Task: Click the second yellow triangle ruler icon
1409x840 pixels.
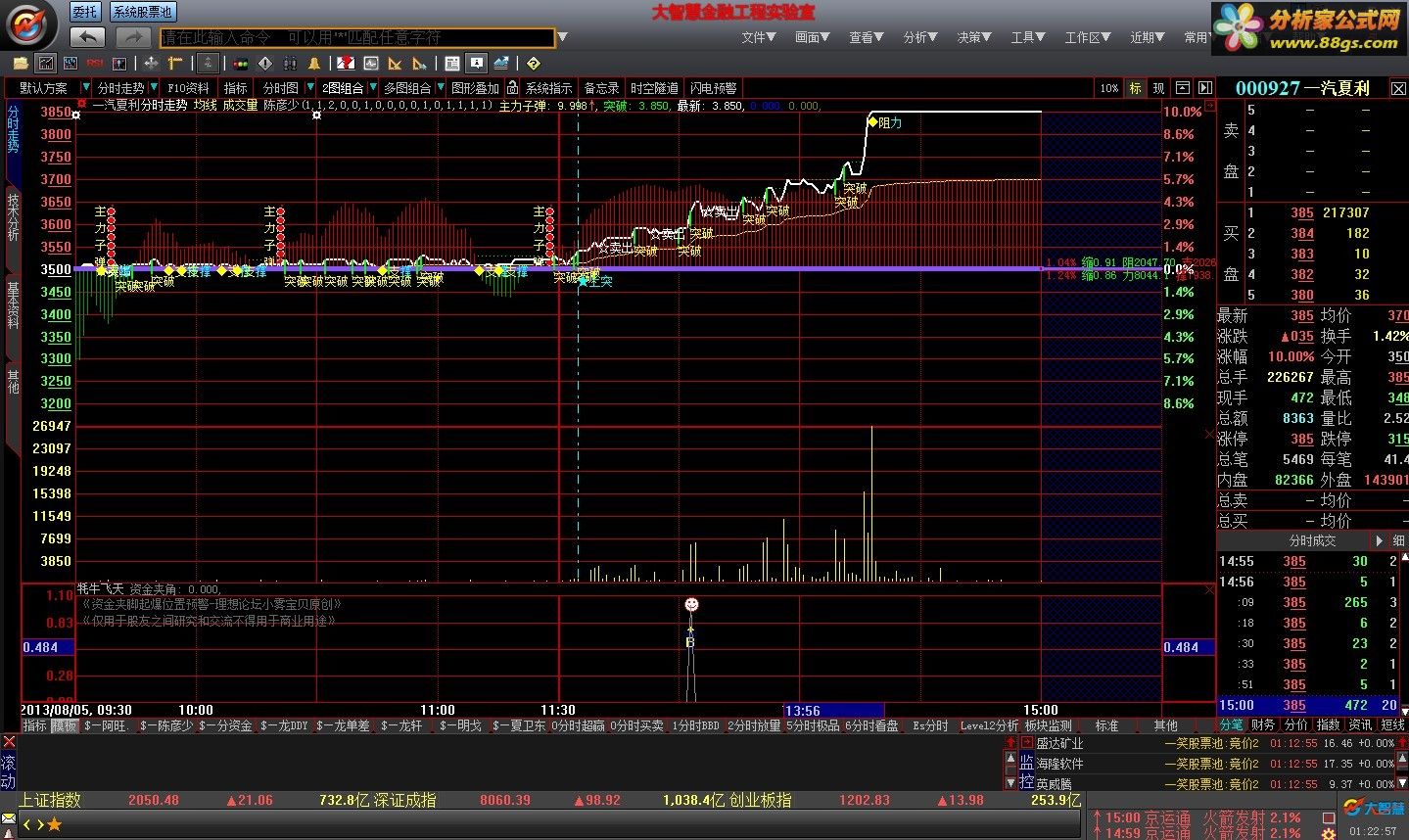Action: 419,64
